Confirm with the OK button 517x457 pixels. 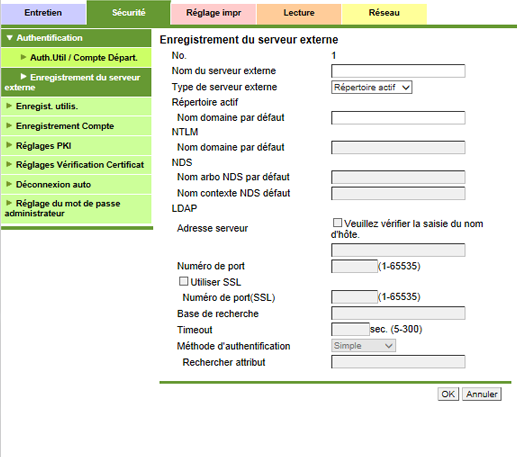pos(448,394)
